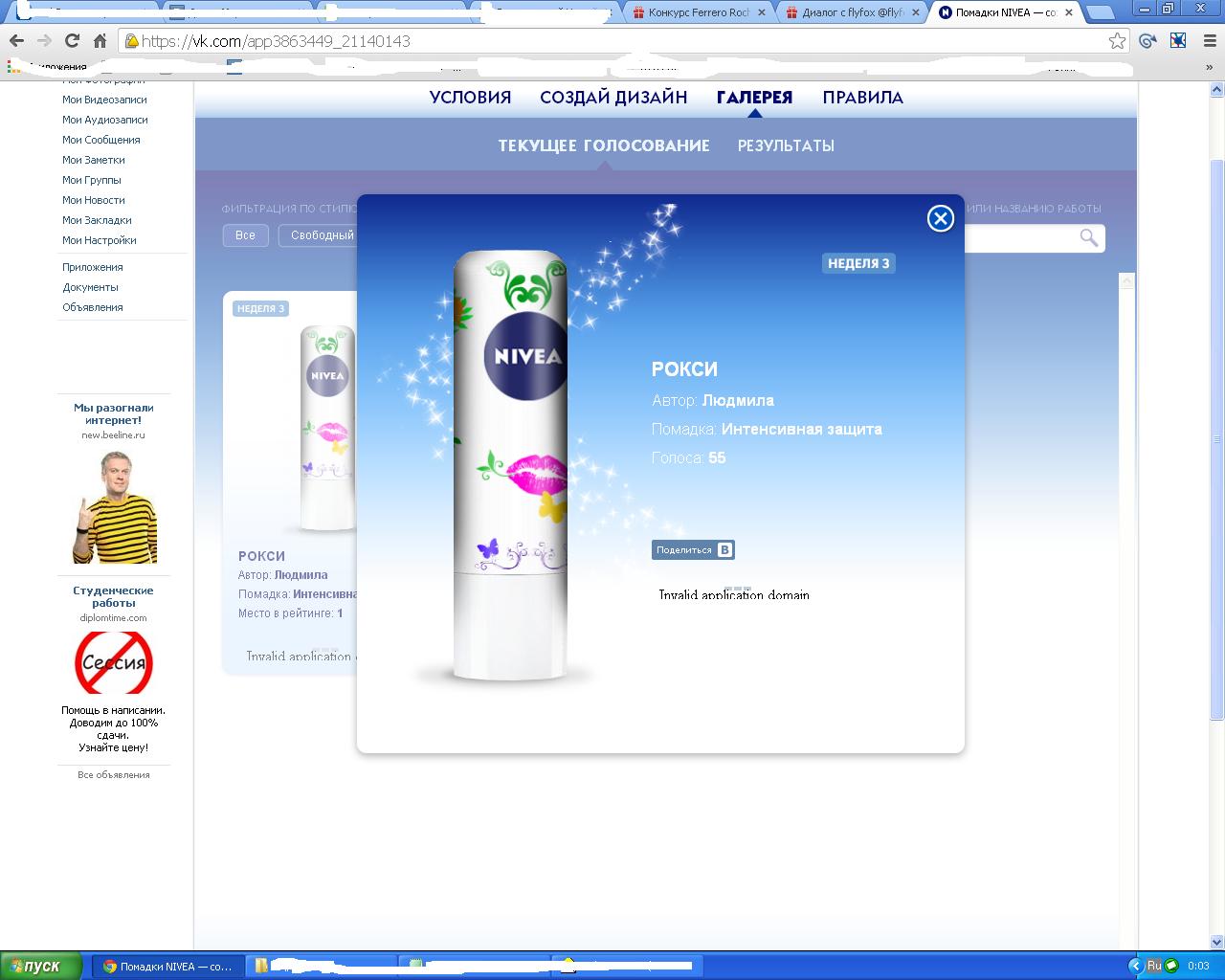Viewport: 1225px width, 980px height.
Task: Click the blue extension icon in toolbar
Action: [x=1178, y=41]
